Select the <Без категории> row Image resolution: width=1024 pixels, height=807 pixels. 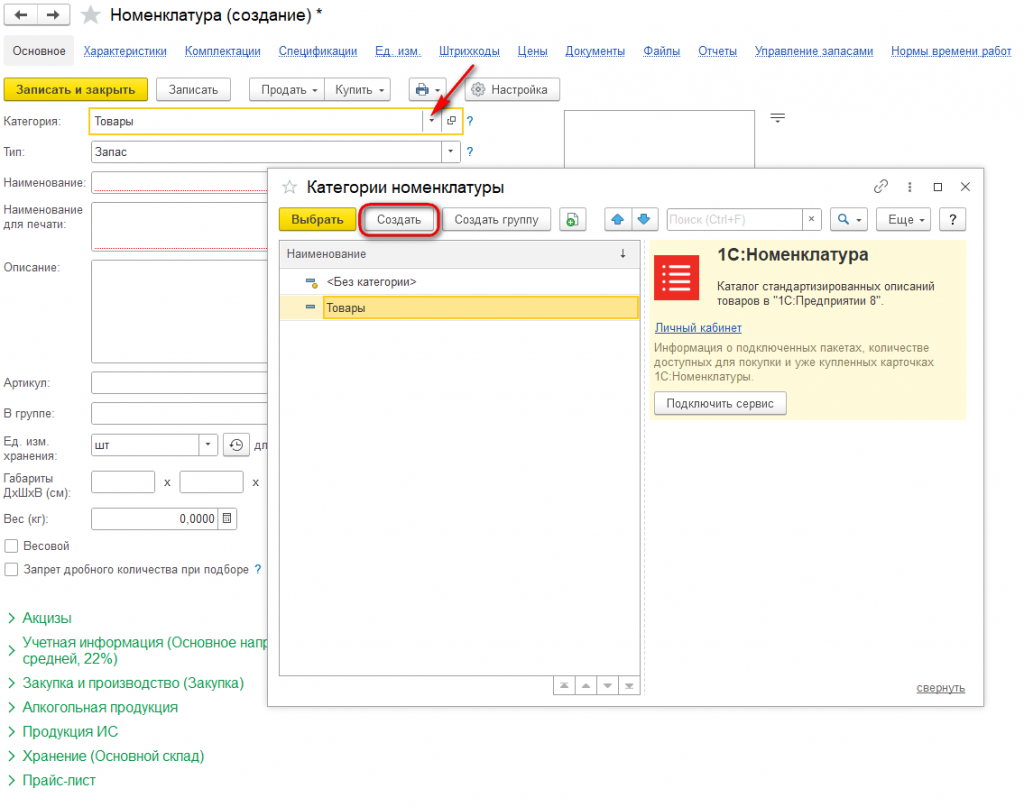click(460, 282)
